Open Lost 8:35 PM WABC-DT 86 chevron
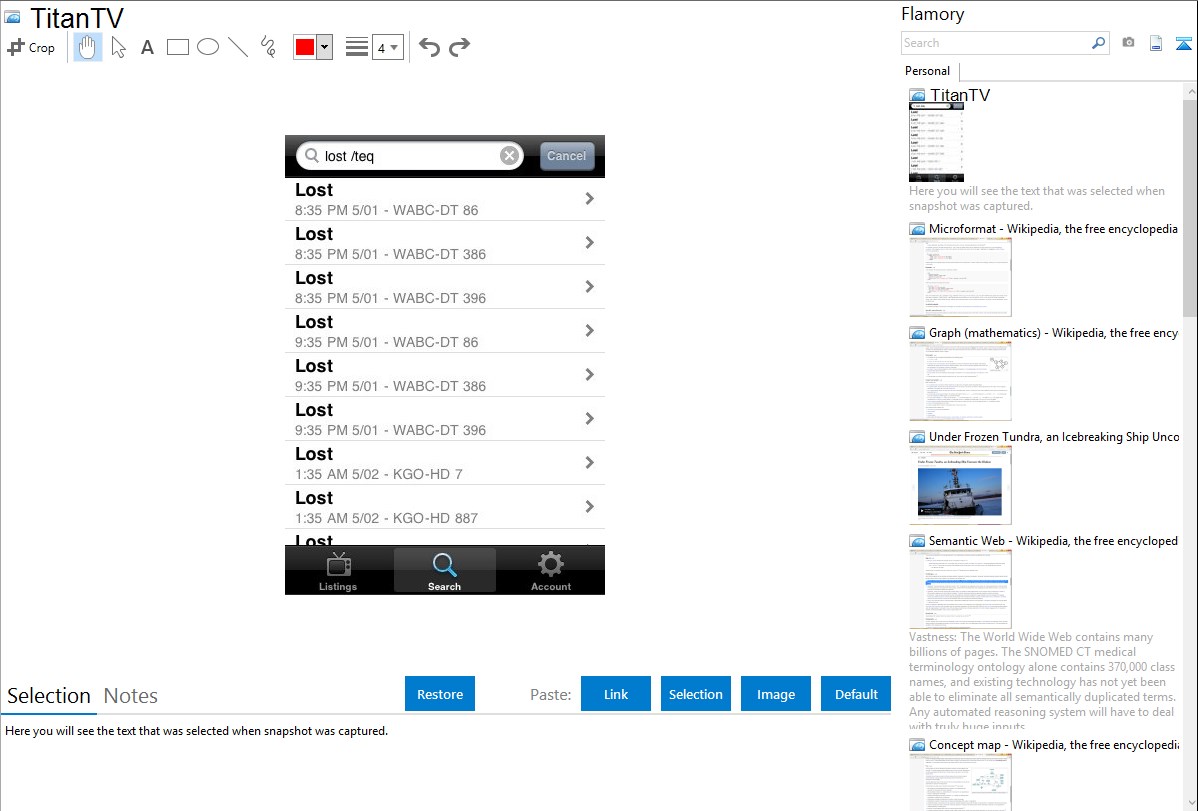 coord(590,199)
